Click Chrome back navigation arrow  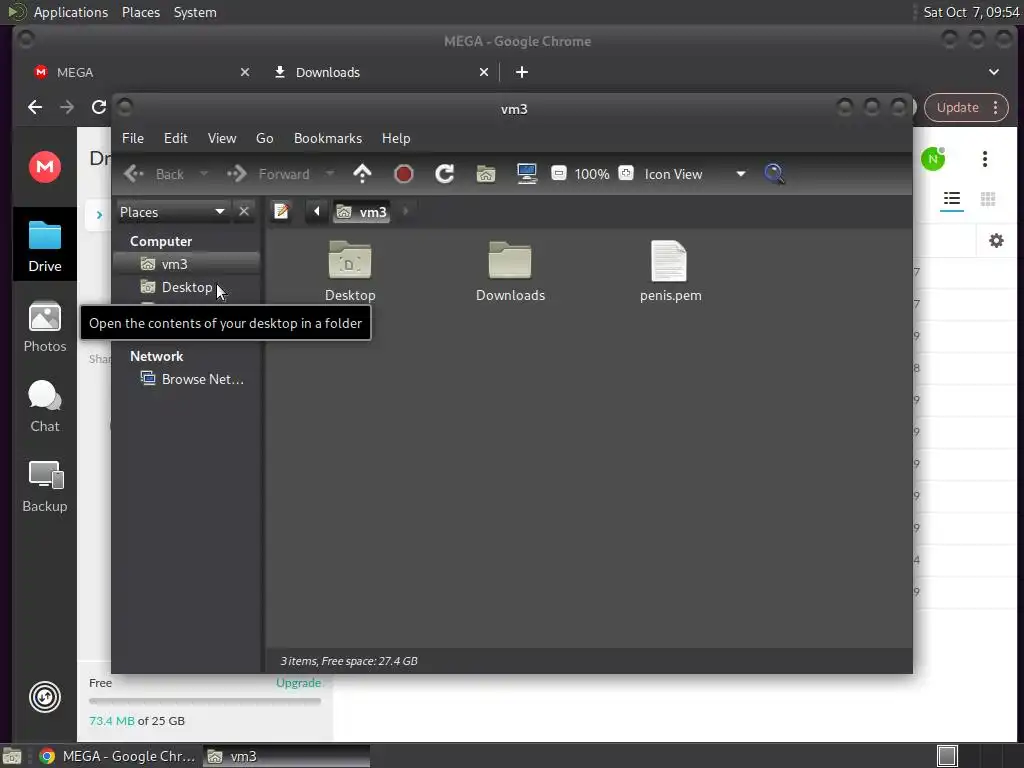35,107
